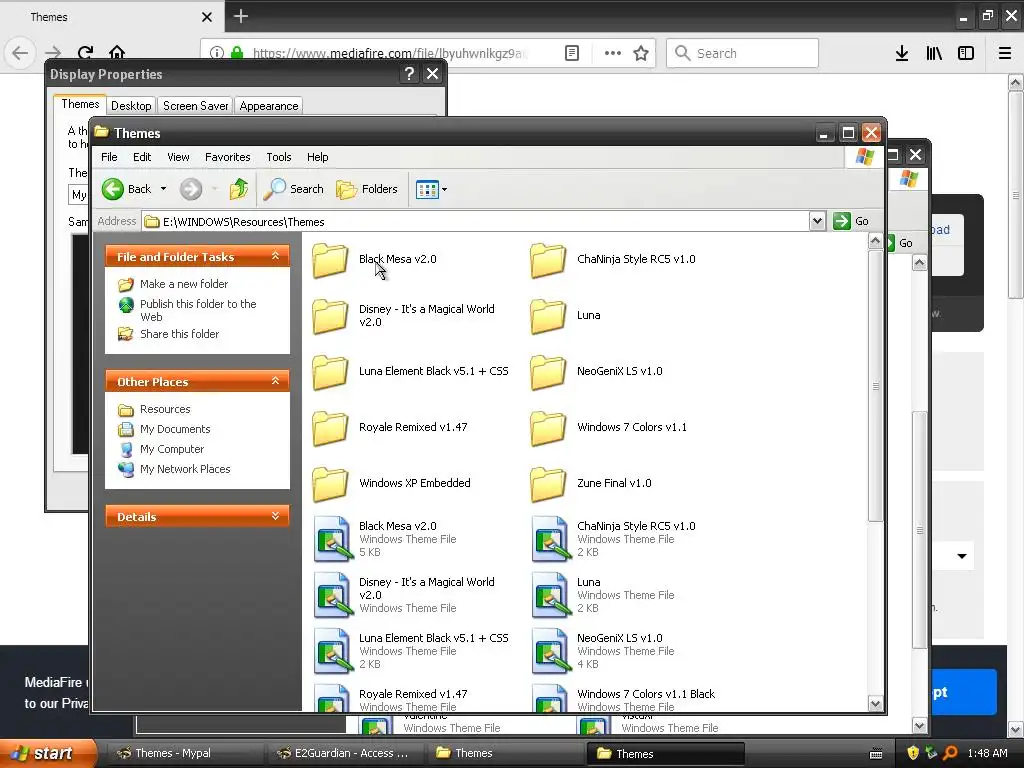Viewport: 1024px width, 768px height.
Task: Open the Royale Remixed v1.47 folder
Action: click(390, 428)
